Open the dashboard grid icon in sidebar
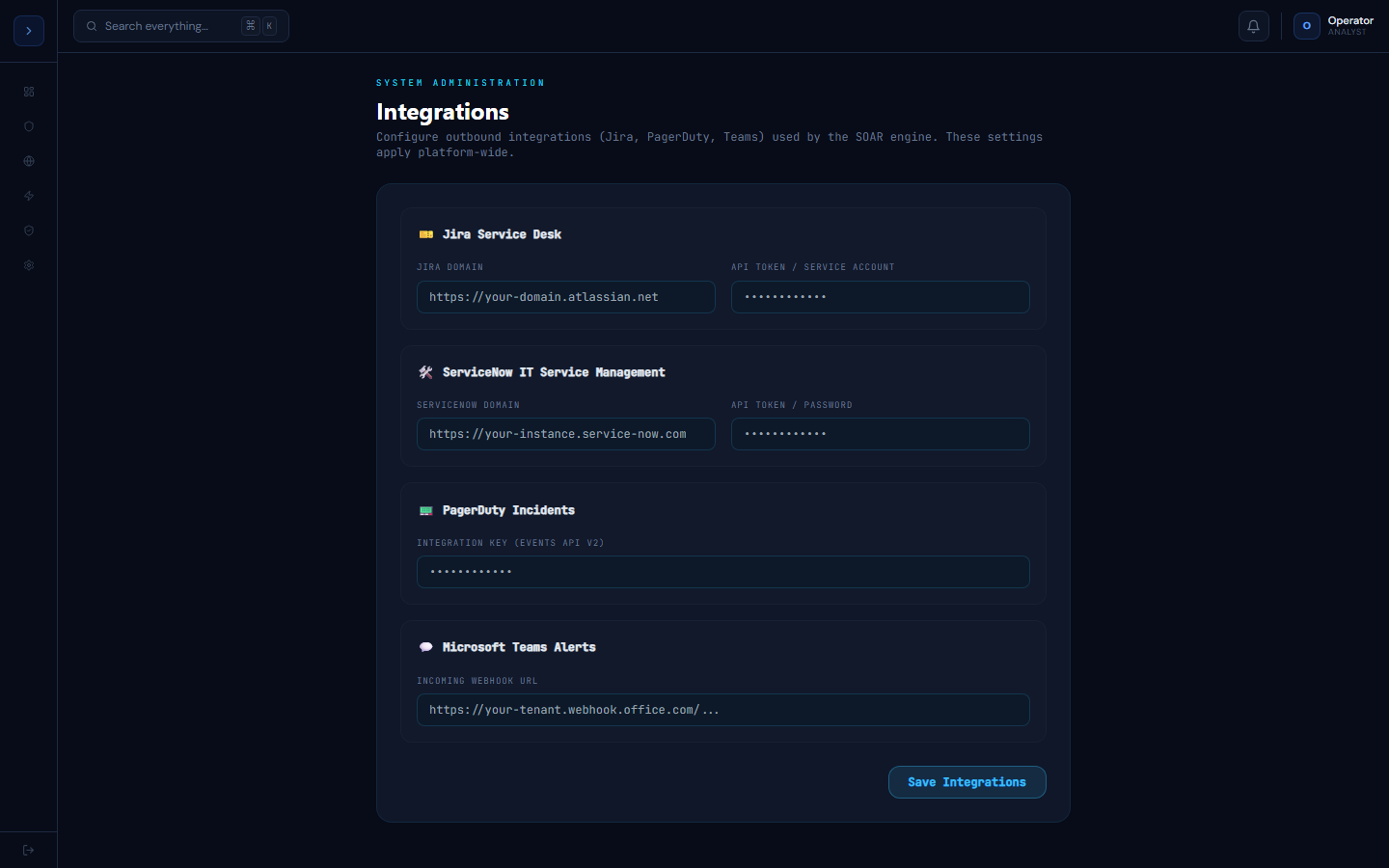 pos(29,92)
